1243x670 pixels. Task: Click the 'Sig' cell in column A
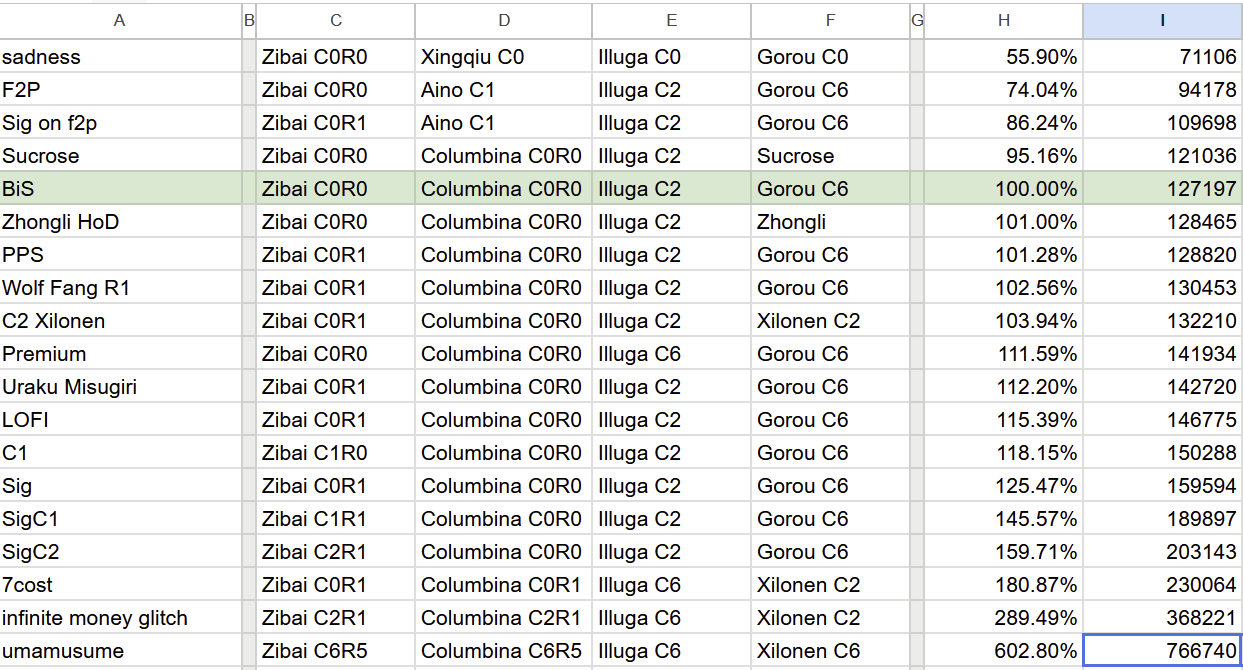pos(120,486)
